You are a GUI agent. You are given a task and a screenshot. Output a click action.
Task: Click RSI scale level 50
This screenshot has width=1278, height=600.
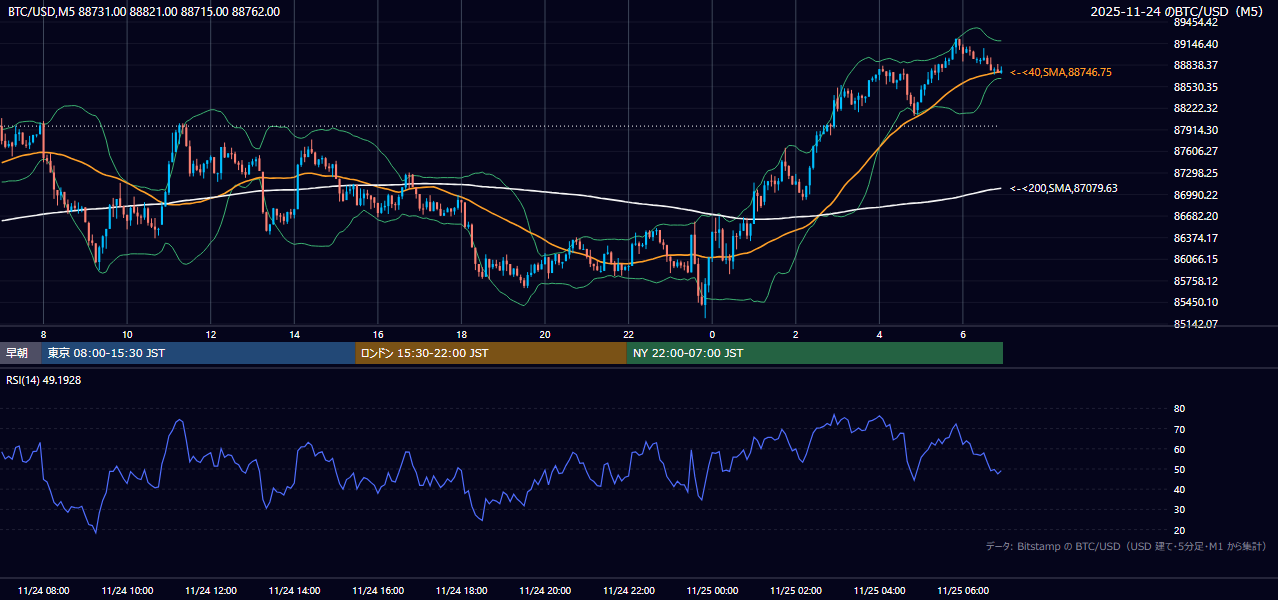click(x=1179, y=469)
